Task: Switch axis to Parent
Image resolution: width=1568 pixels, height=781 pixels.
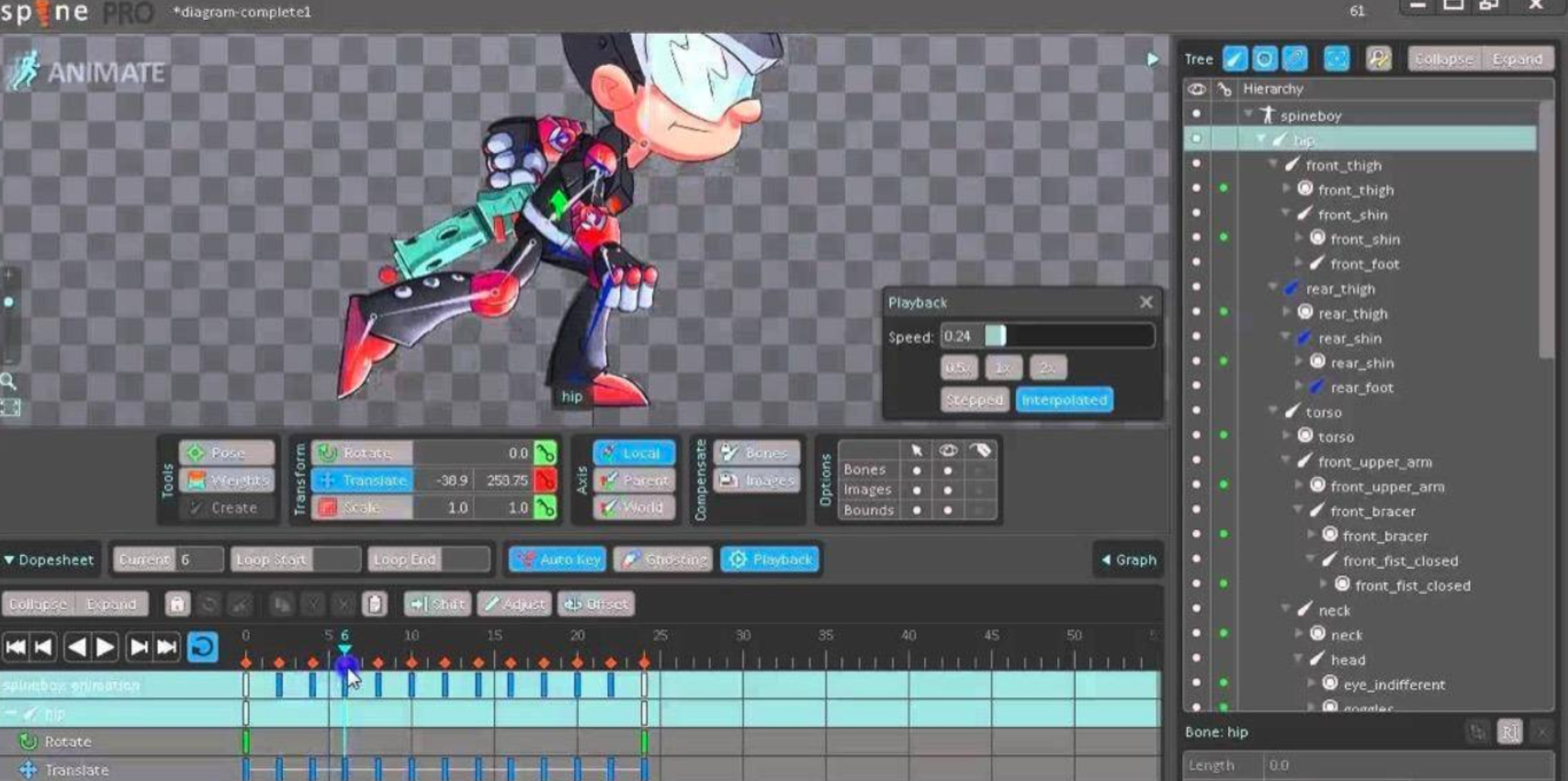Action: click(x=634, y=480)
